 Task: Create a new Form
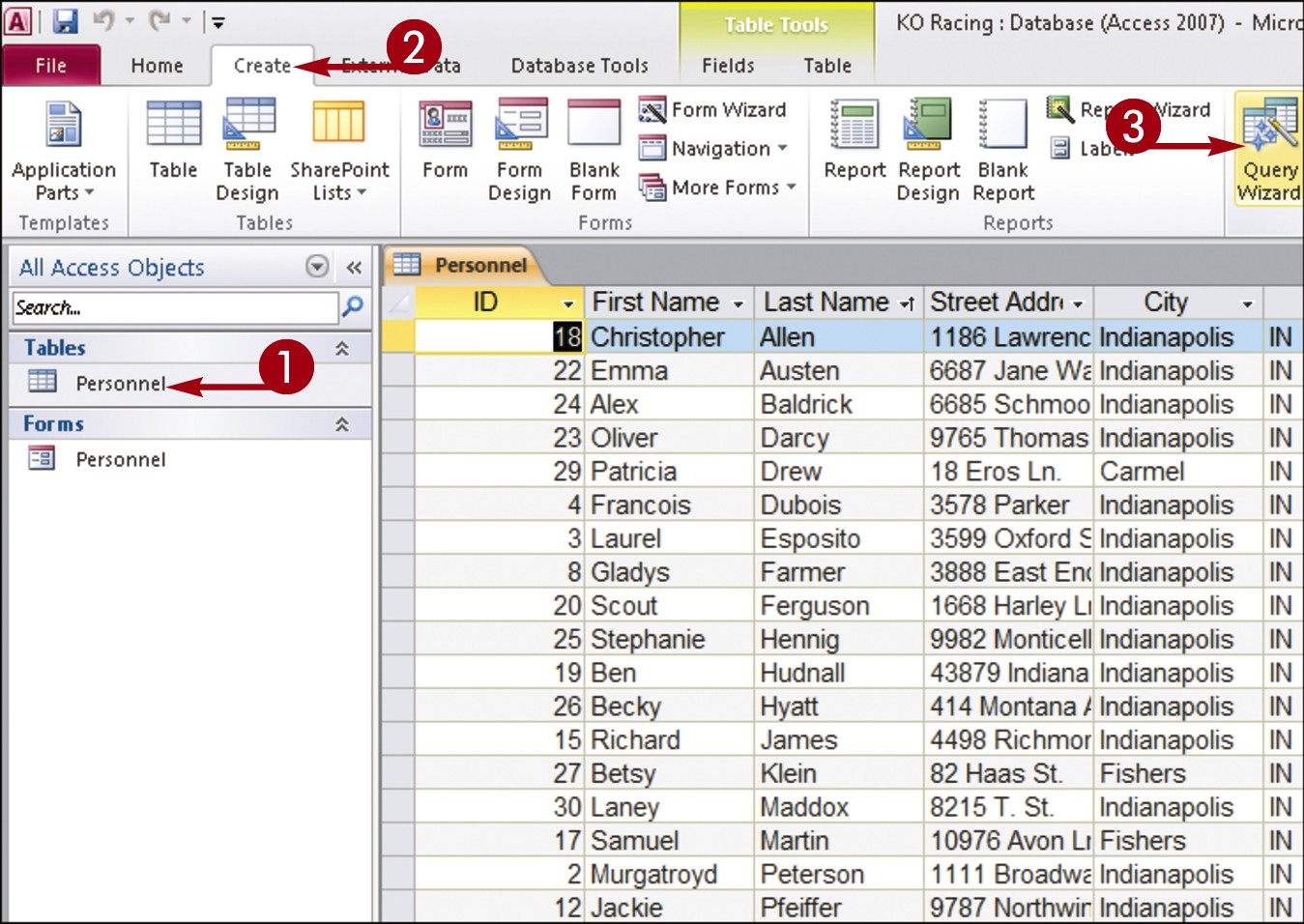tap(445, 140)
